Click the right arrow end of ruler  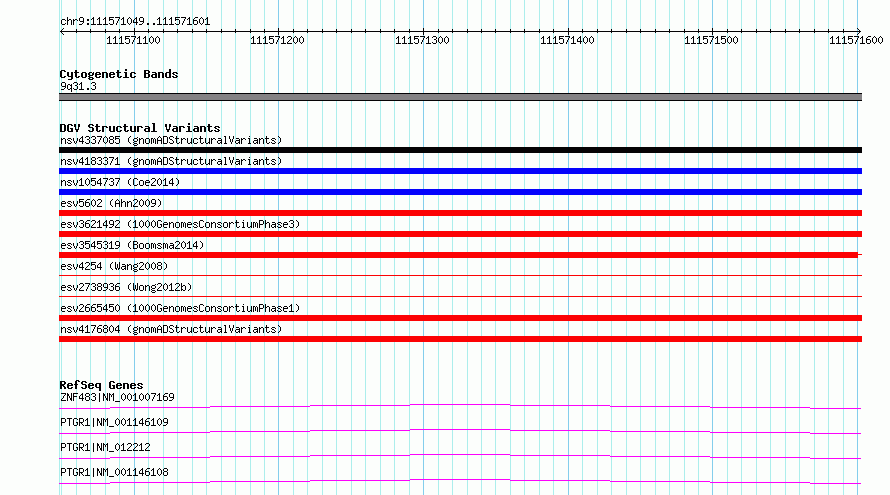pyautogui.click(x=859, y=31)
